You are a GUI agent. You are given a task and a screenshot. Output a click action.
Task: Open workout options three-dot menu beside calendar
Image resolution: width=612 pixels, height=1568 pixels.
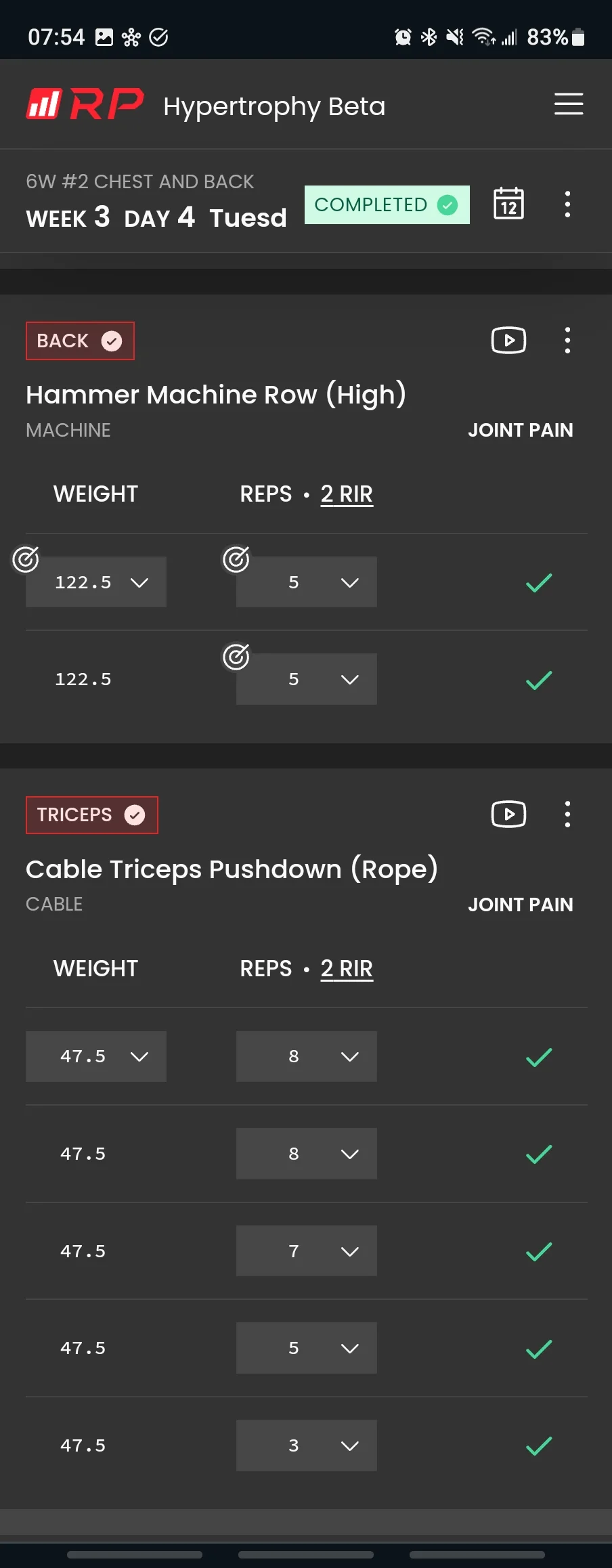tap(567, 204)
